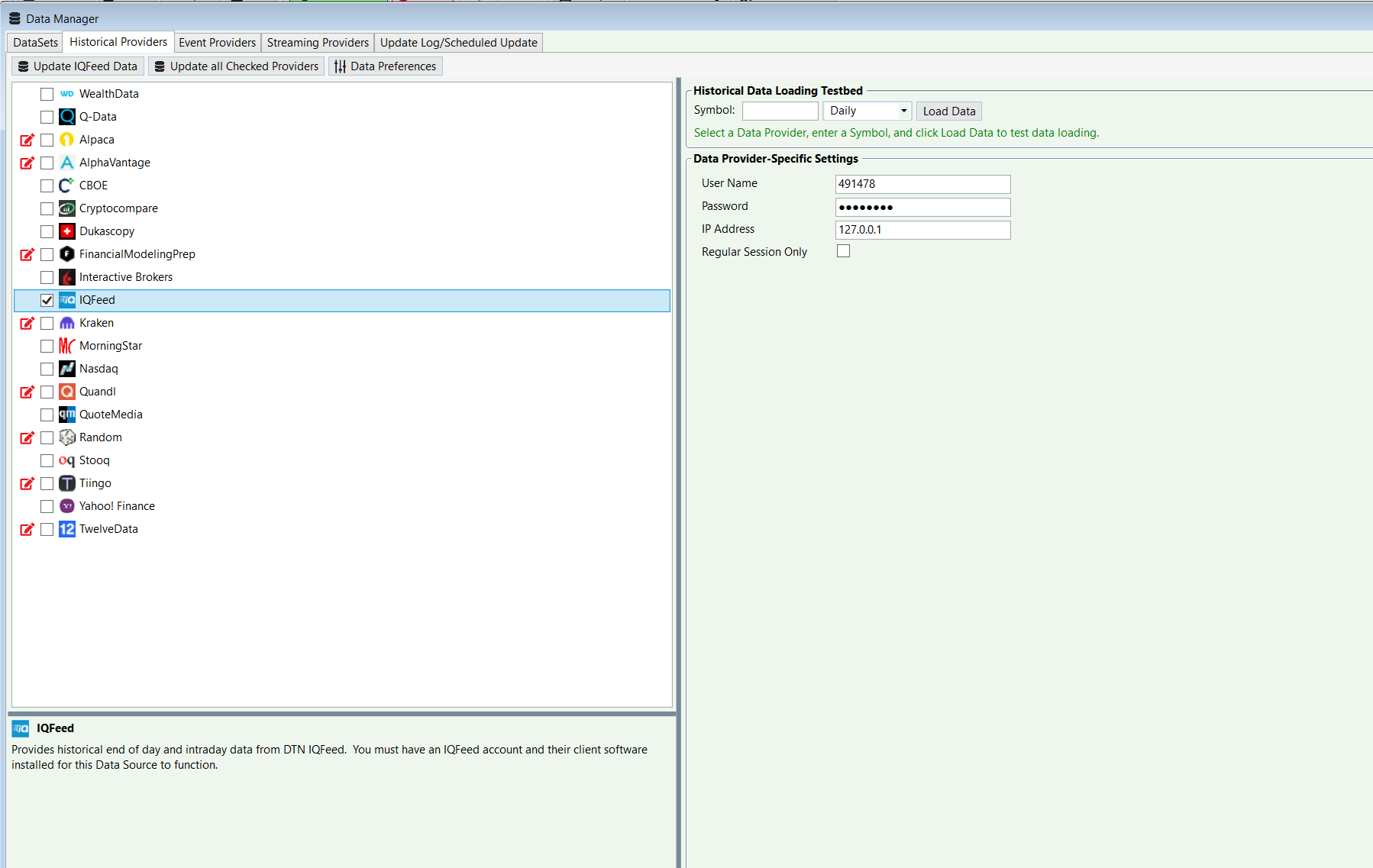Screen dimensions: 1373x868
Task: Open the Update Log/Scheduled Update tab
Action: click(x=458, y=43)
